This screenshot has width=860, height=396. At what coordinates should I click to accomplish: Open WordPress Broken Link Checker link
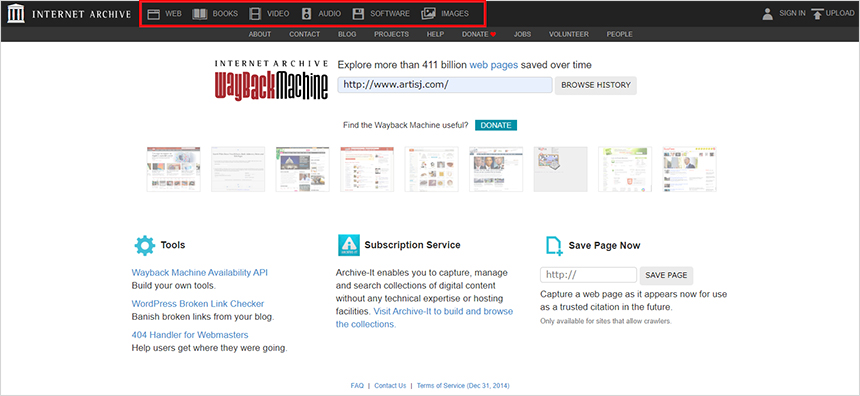click(198, 303)
